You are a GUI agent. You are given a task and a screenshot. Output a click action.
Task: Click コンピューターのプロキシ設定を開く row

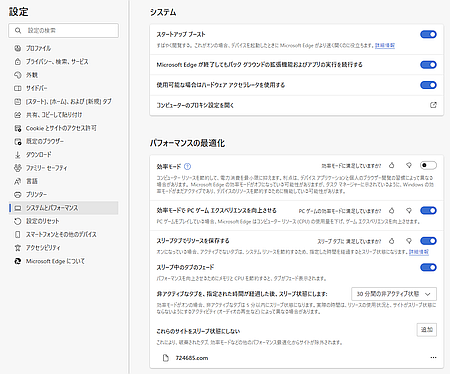click(297, 105)
